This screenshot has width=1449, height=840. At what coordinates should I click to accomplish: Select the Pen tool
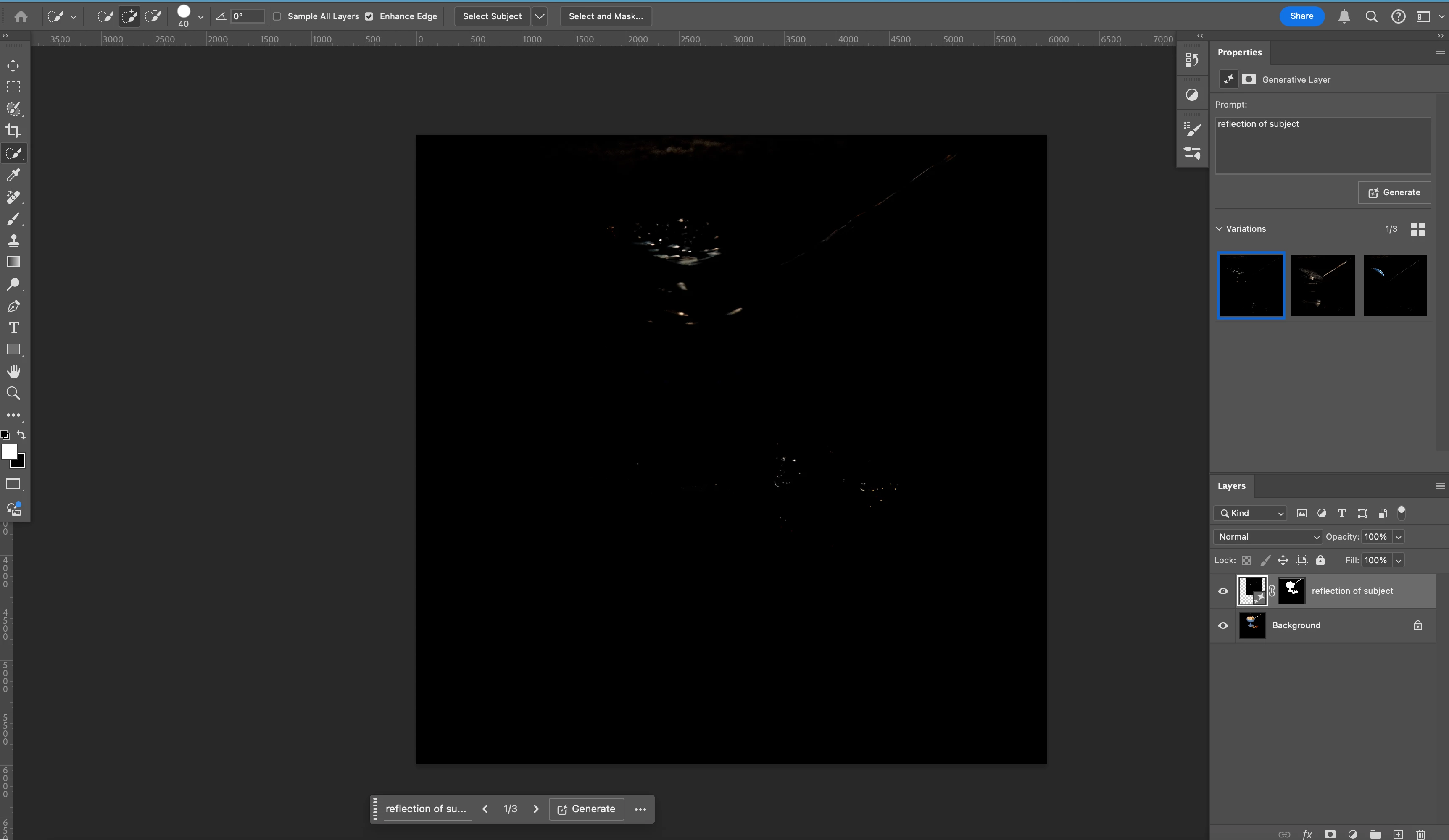pos(13,306)
